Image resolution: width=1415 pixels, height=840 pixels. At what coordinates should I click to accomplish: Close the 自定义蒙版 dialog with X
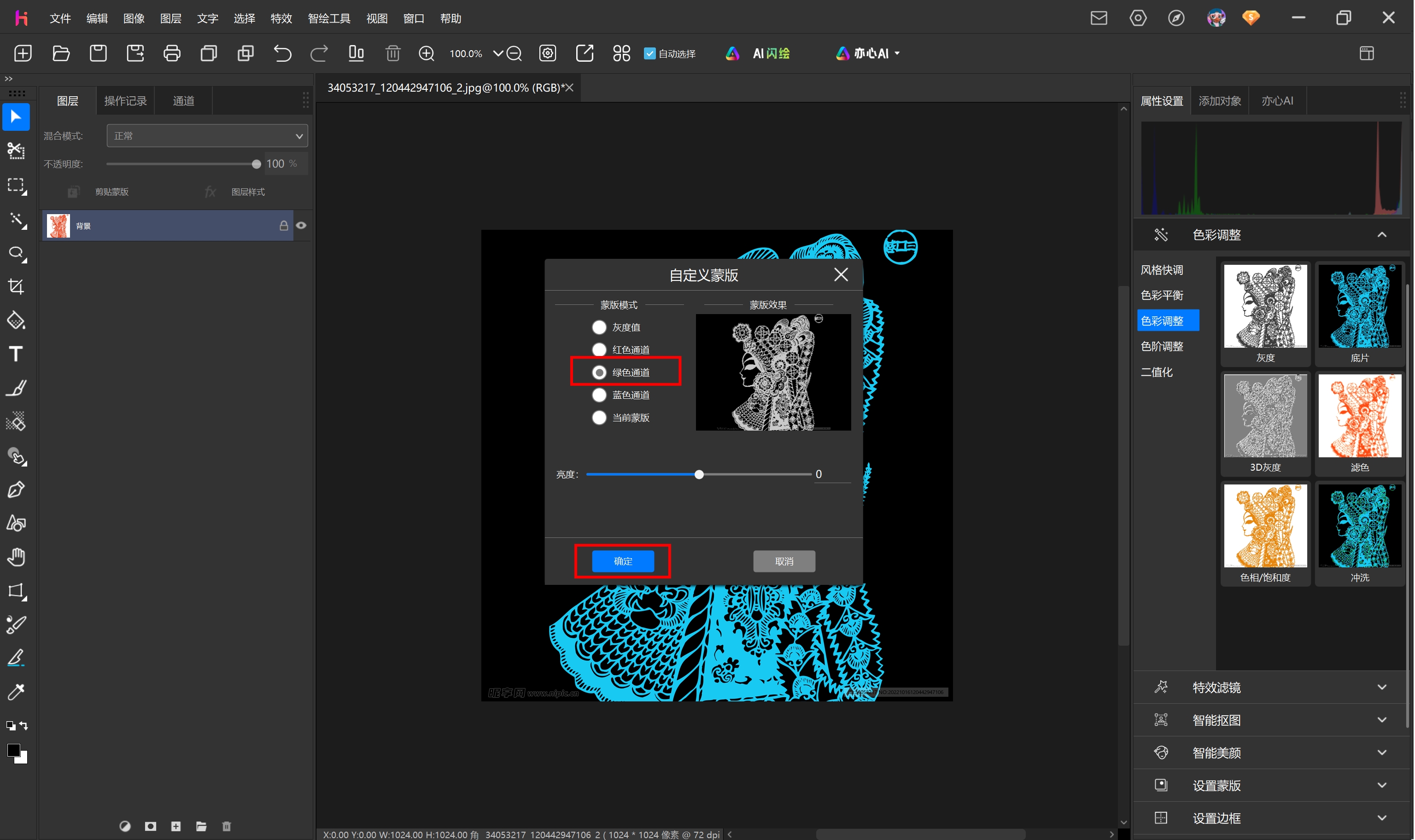[x=841, y=274]
